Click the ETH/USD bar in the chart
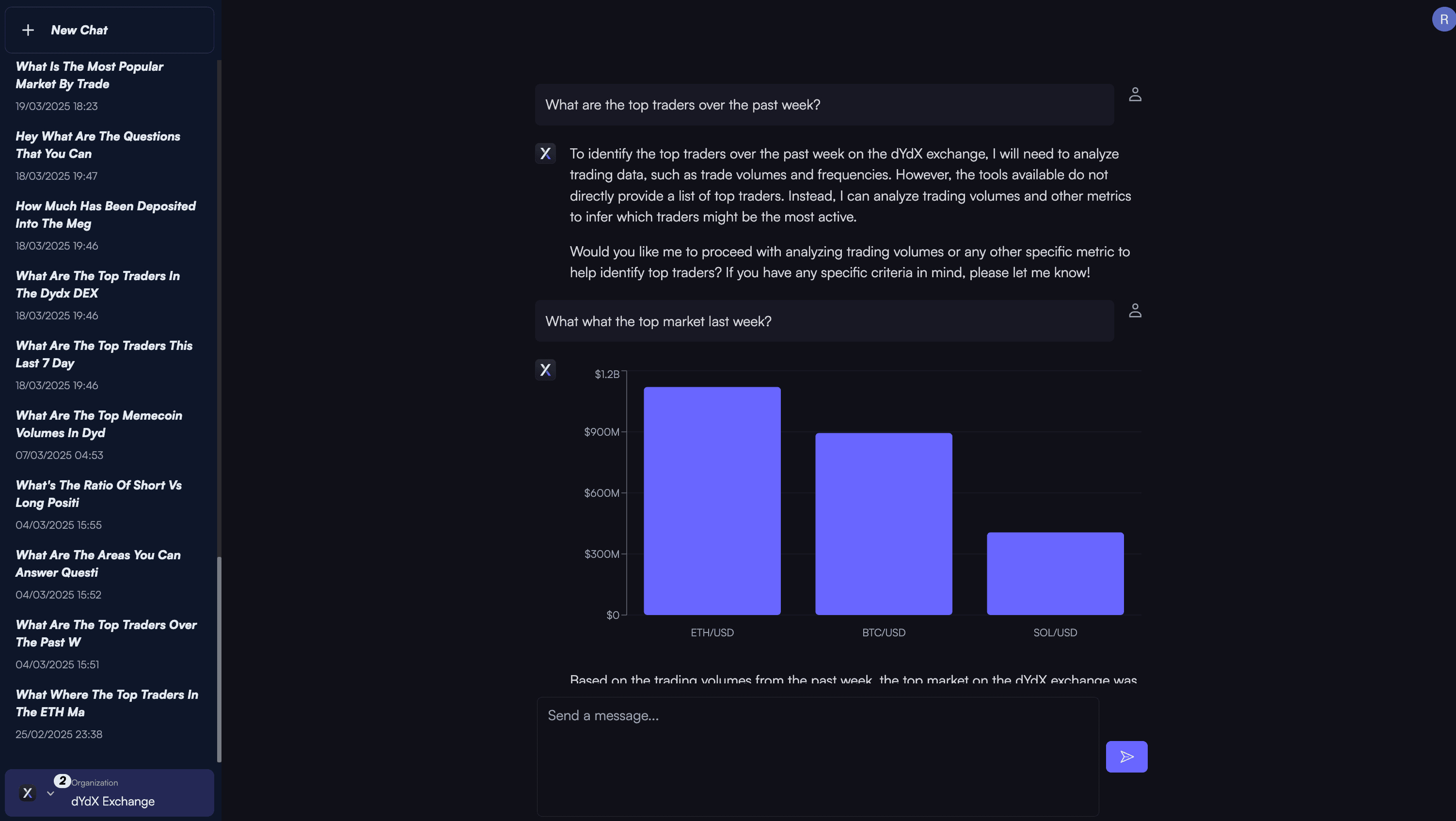1456x821 pixels. pos(712,501)
